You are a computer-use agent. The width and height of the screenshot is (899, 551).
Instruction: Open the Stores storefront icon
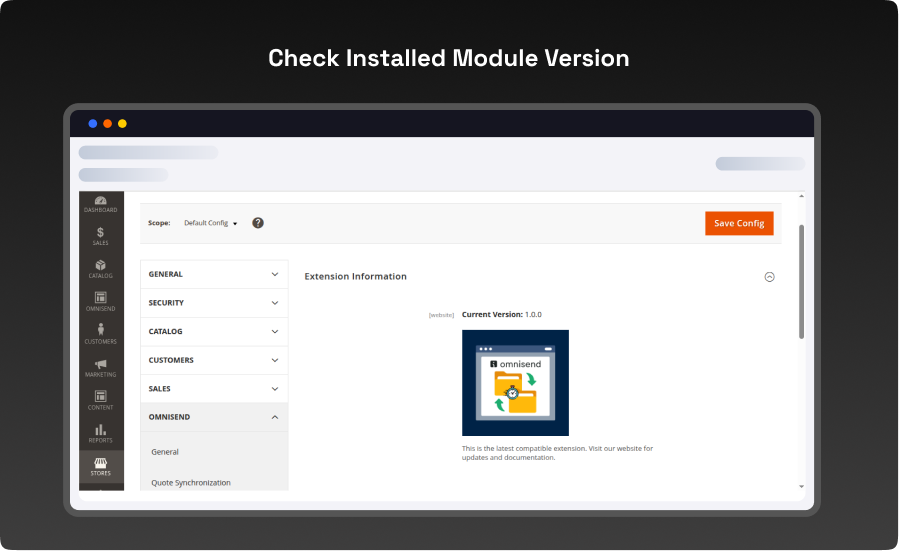point(101,466)
